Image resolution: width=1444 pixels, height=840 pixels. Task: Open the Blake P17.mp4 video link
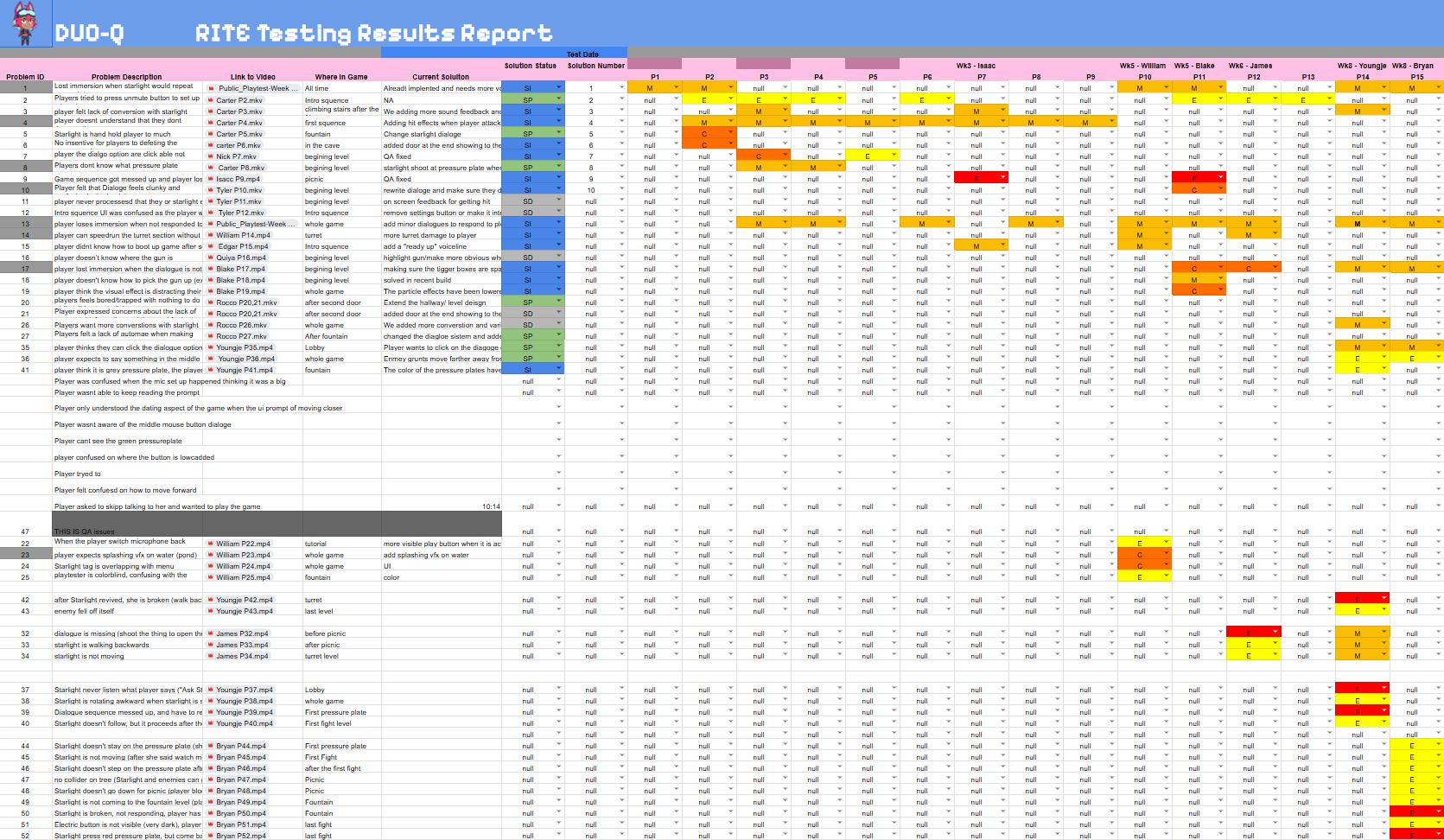[241, 269]
